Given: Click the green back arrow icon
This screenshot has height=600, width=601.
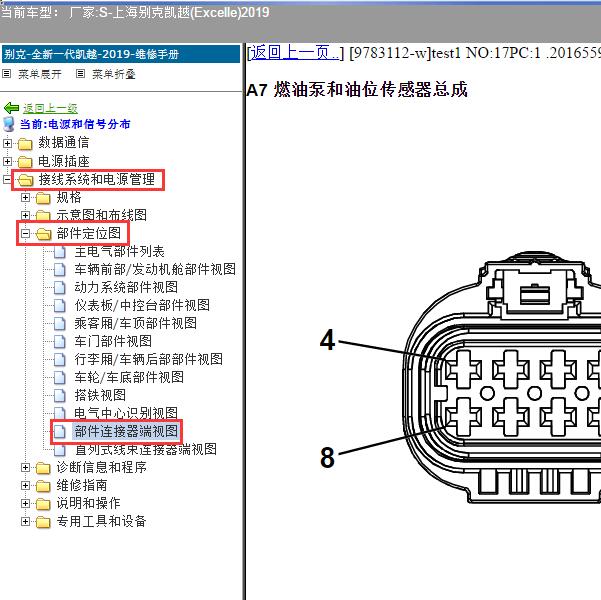Looking at the screenshot, I should point(11,108).
